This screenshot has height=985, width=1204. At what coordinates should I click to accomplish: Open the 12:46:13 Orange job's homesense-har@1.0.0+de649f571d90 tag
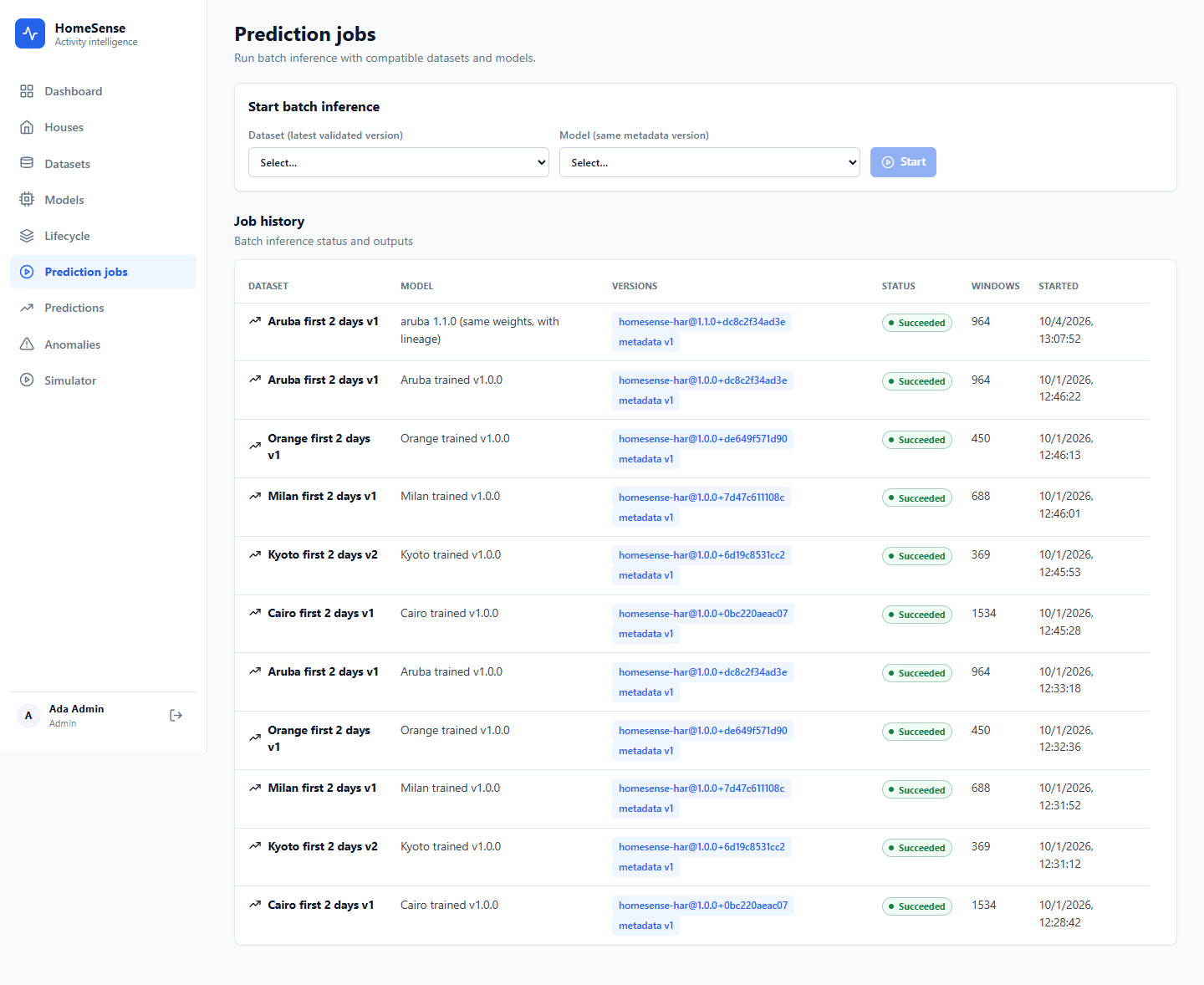pos(703,439)
